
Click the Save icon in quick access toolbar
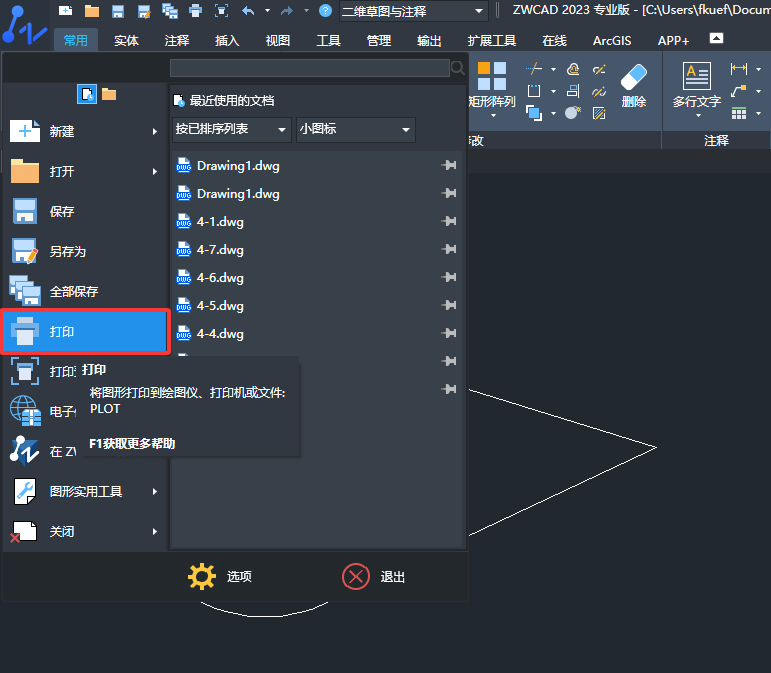click(118, 11)
